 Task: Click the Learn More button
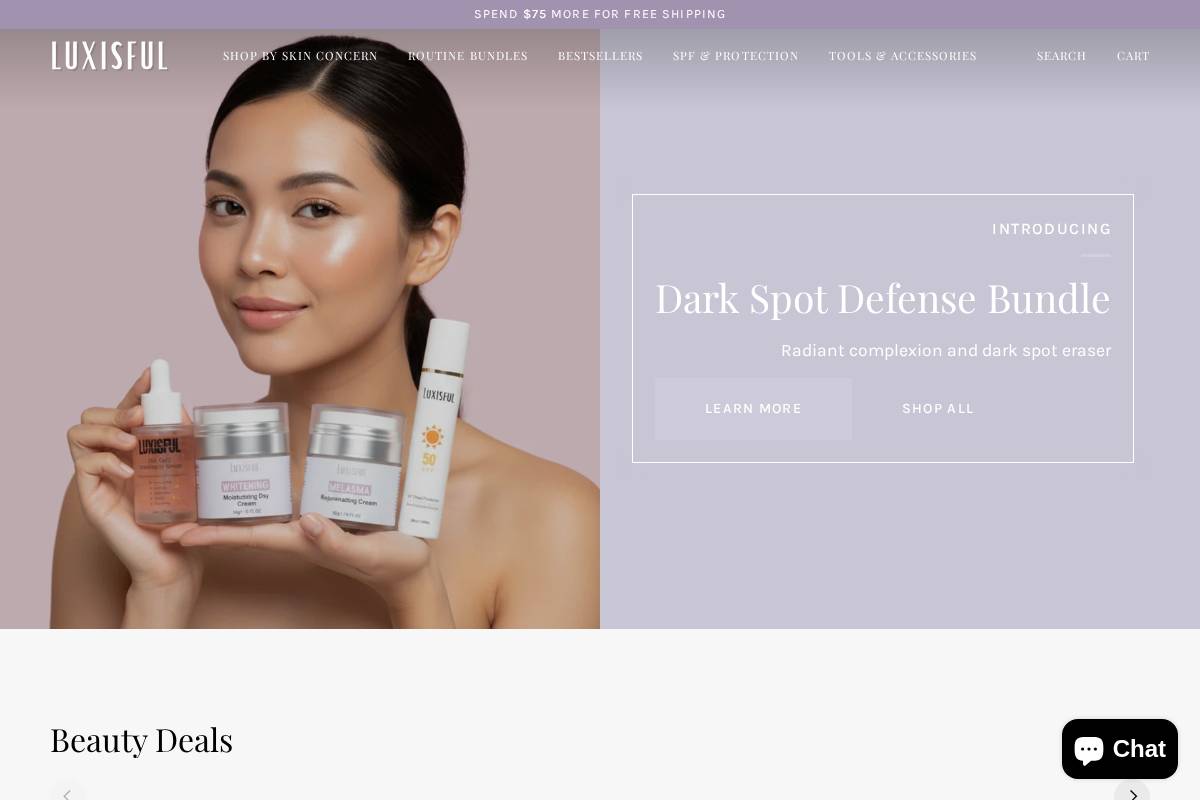click(753, 408)
